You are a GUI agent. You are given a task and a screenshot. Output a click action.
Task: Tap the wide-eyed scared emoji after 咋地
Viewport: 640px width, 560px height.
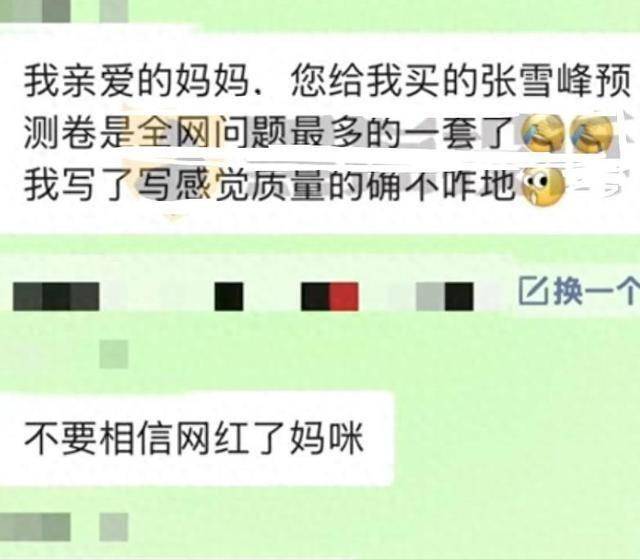click(543, 186)
